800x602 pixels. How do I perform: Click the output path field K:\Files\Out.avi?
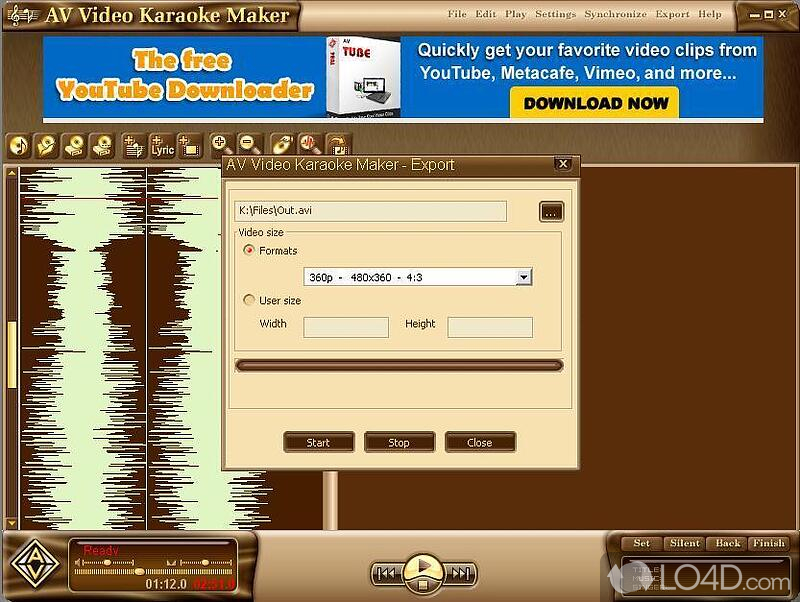370,211
